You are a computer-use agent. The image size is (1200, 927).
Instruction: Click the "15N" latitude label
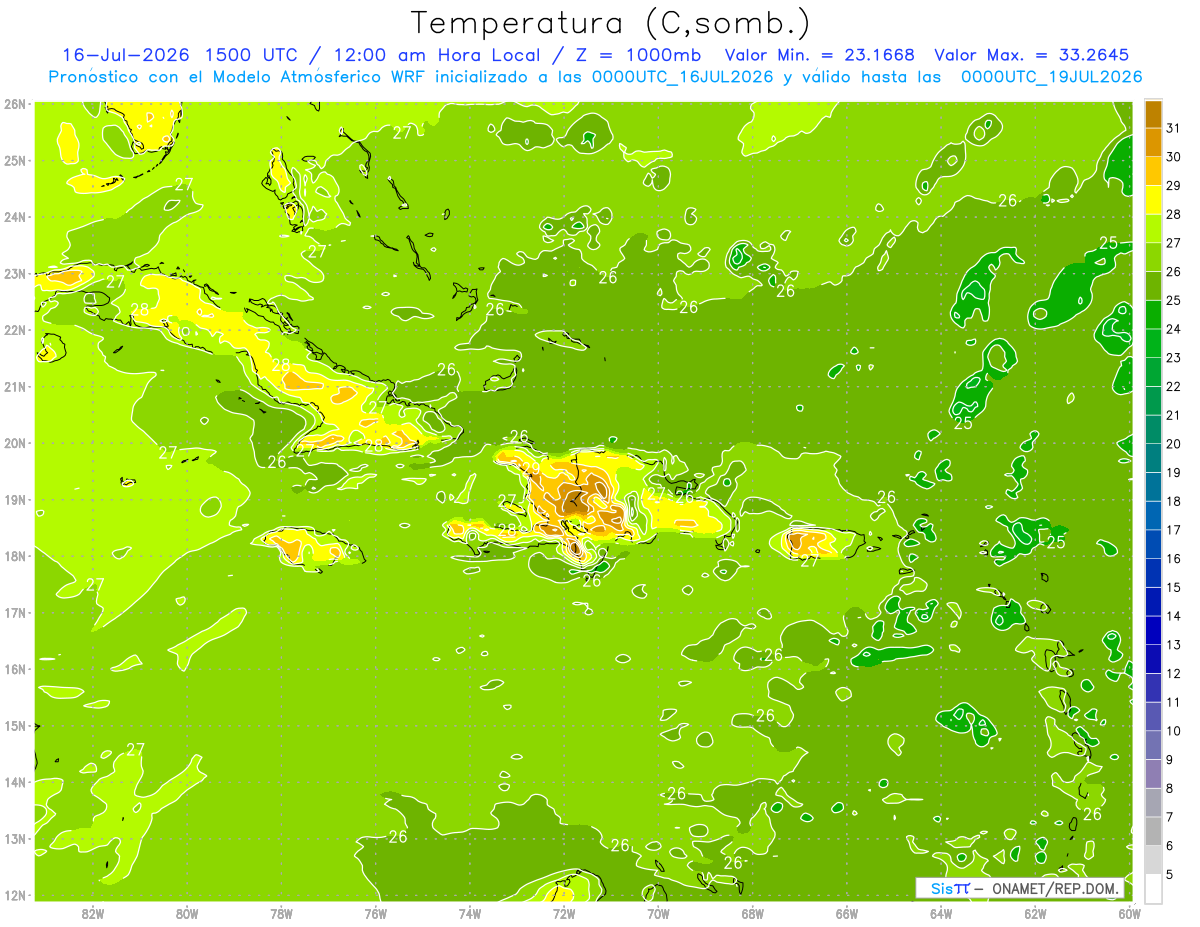coord(14,725)
